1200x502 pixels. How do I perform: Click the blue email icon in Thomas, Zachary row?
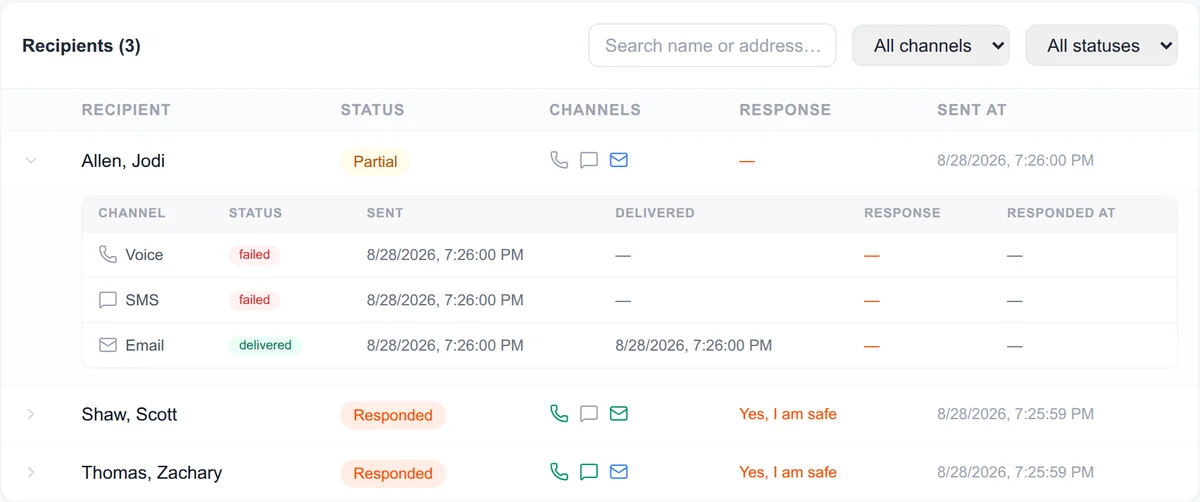(x=619, y=471)
